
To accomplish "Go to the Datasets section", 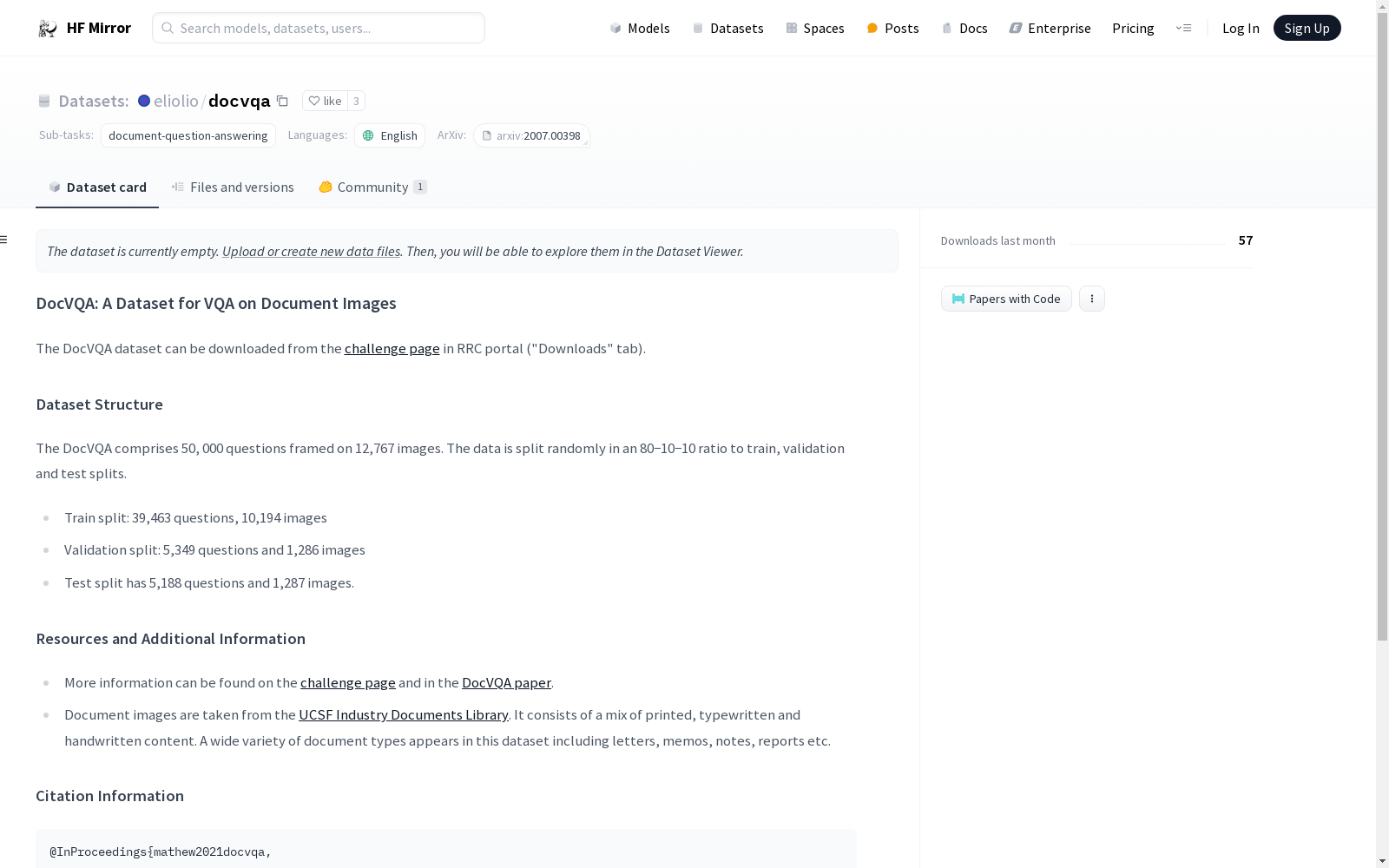I will point(727,28).
